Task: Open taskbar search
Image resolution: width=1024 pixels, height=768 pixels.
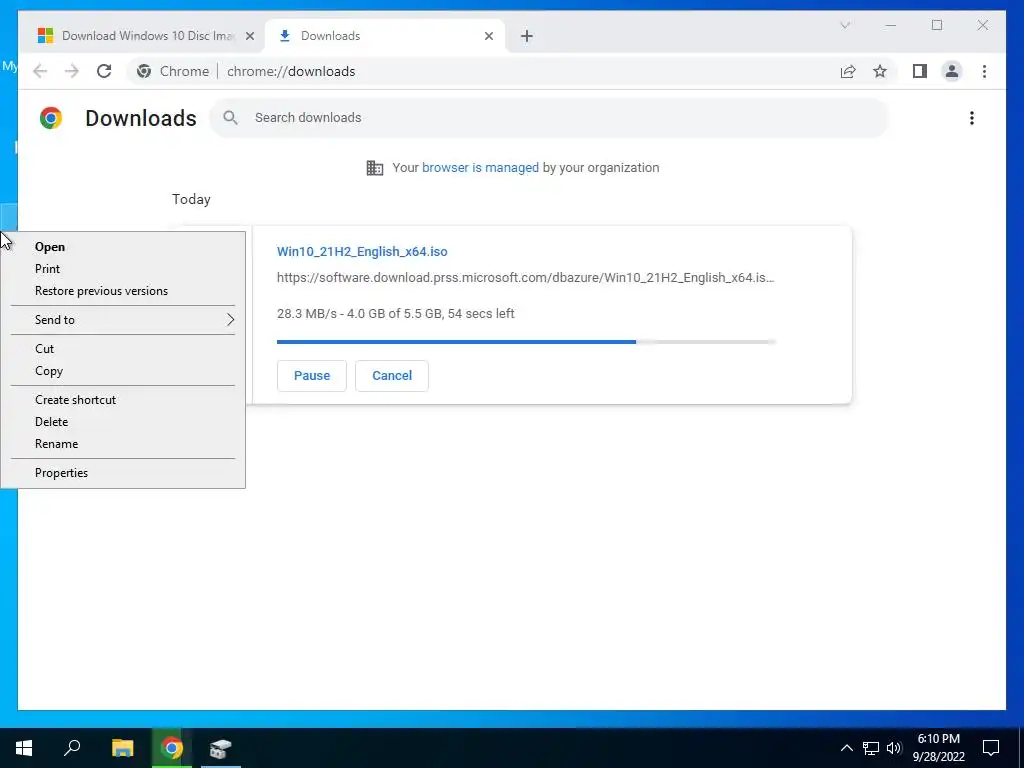Action: 72,748
